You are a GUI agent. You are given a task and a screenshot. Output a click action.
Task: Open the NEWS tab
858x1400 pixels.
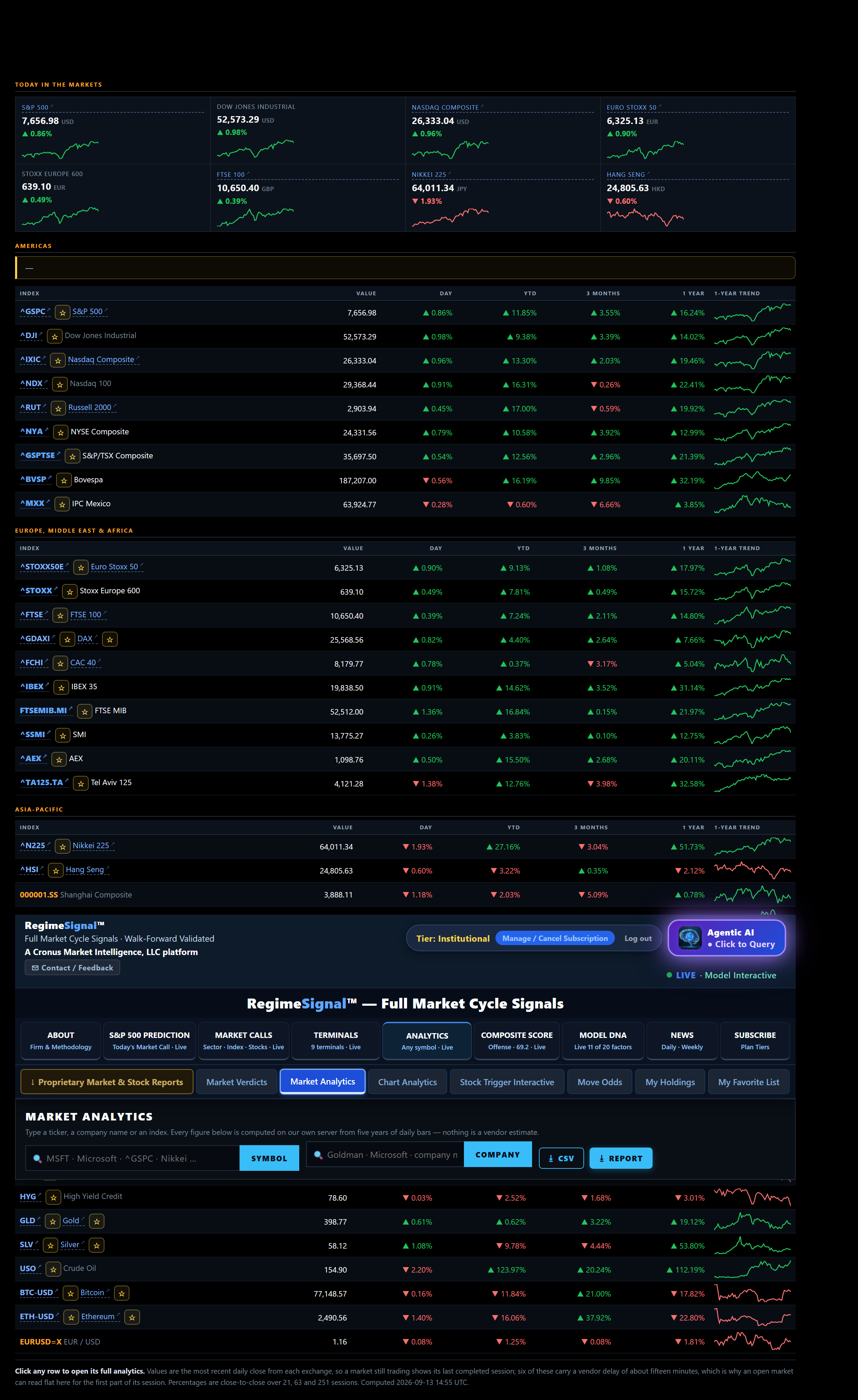click(x=682, y=1040)
